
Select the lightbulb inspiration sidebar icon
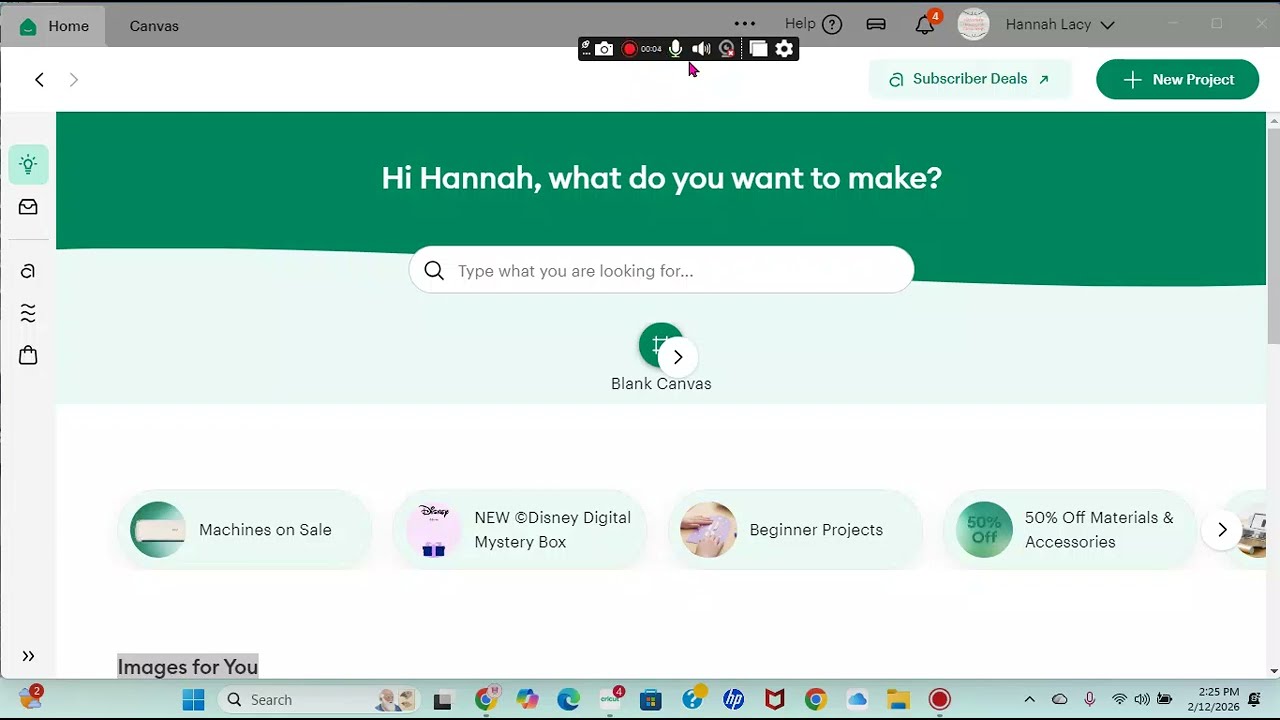28,164
